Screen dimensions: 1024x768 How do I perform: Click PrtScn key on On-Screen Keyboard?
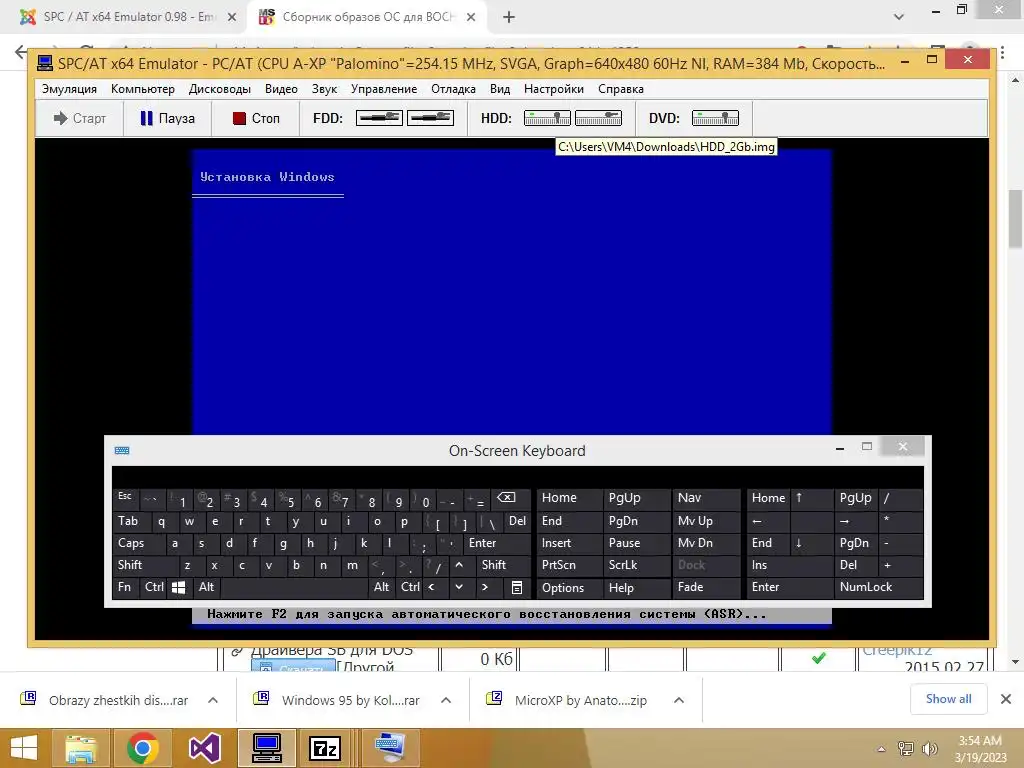click(569, 565)
